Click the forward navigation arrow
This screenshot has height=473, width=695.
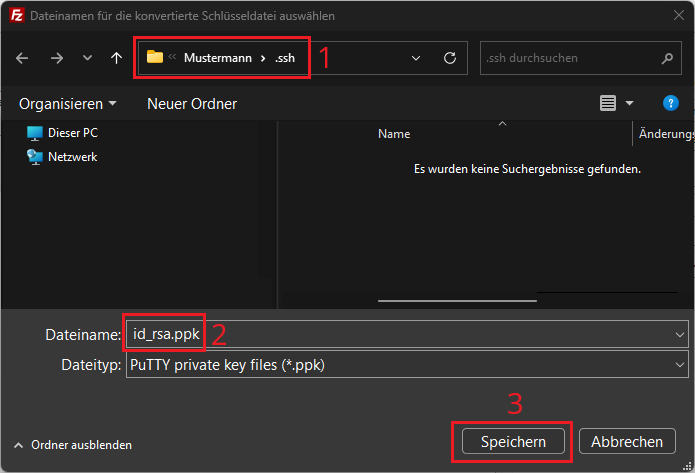57,58
